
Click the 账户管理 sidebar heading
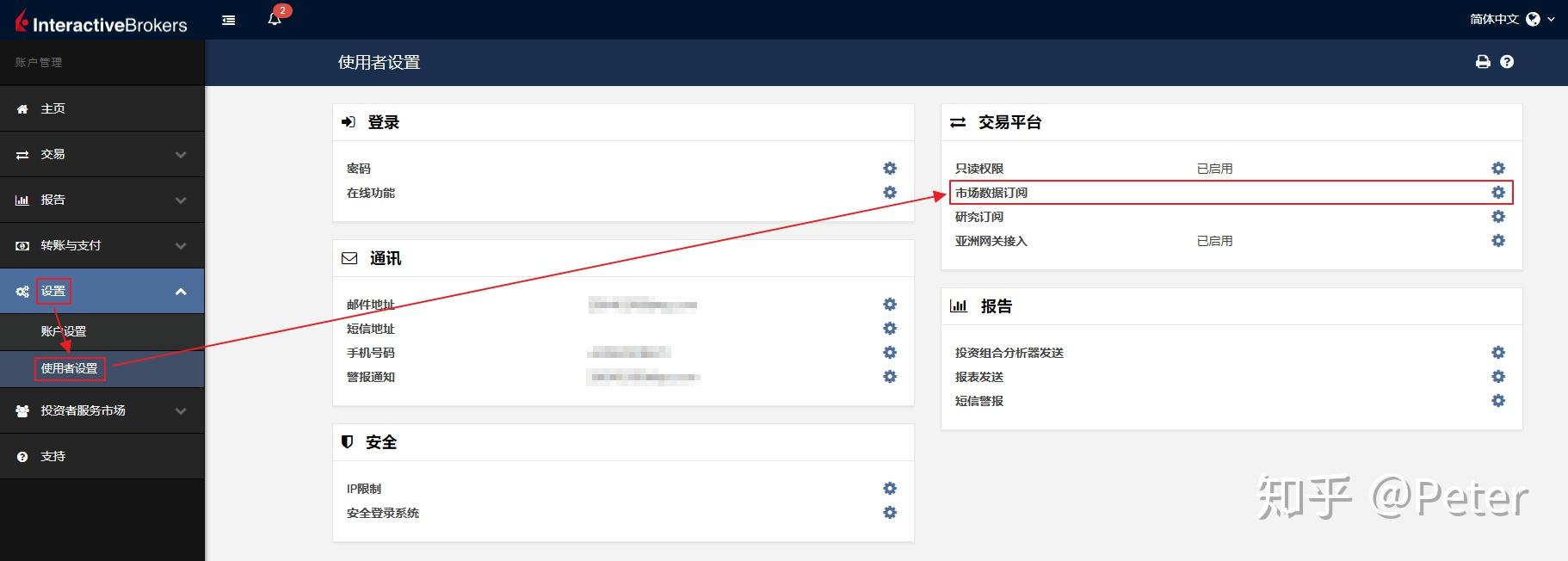pos(39,62)
